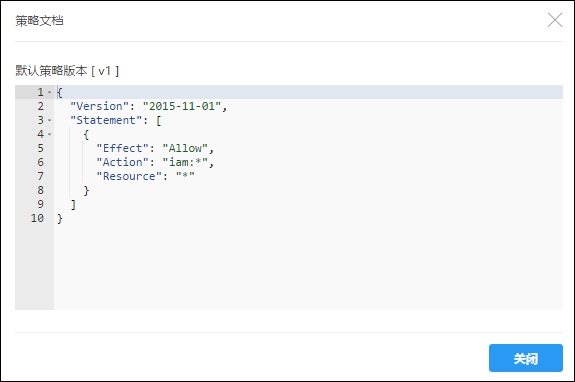Collapse the fold arrow on line 1
Screen dimensions: 575x382
50,92
